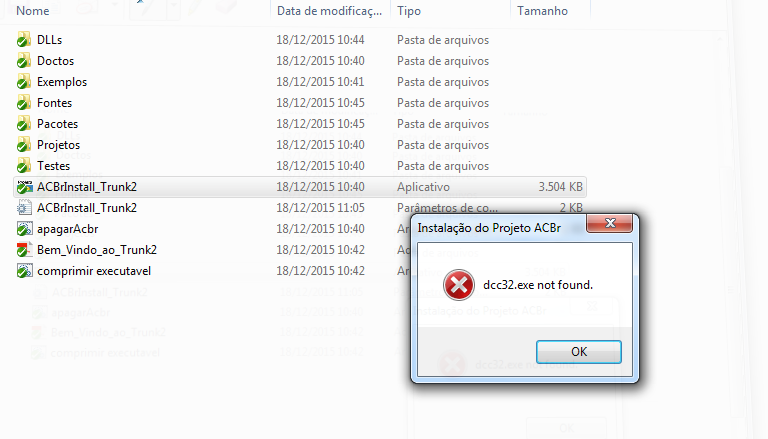Click the Exemplos folder icon
The width and height of the screenshot is (768, 439).
[24, 82]
